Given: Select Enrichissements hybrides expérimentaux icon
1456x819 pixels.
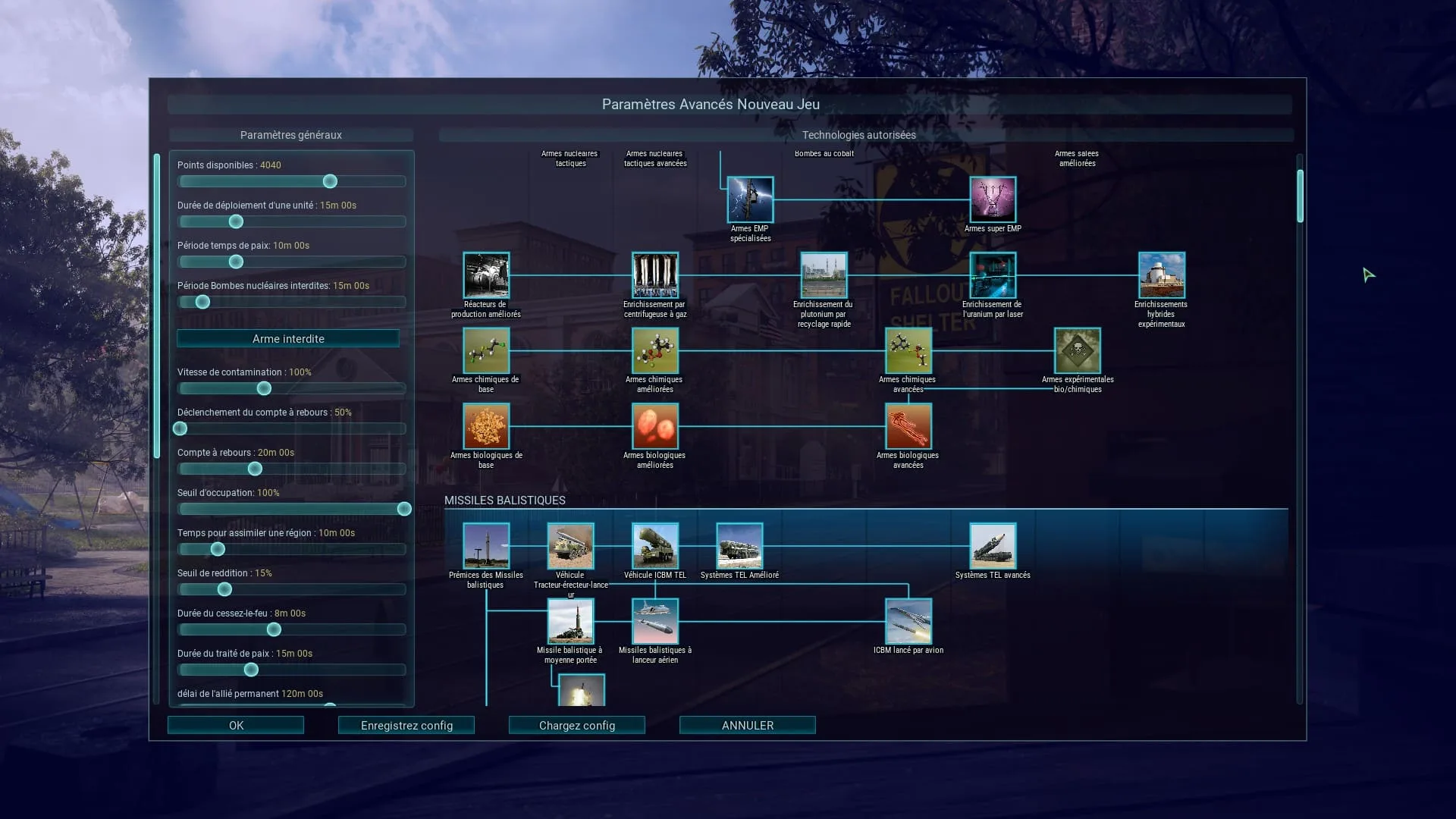Looking at the screenshot, I should point(1161,275).
